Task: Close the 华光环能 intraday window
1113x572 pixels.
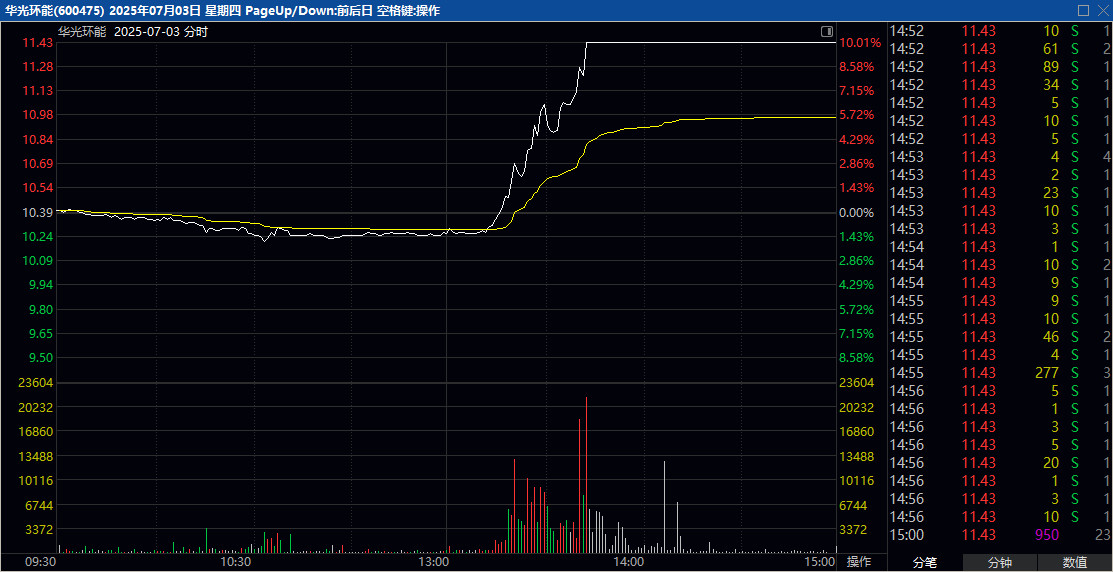Action: click(x=1101, y=10)
